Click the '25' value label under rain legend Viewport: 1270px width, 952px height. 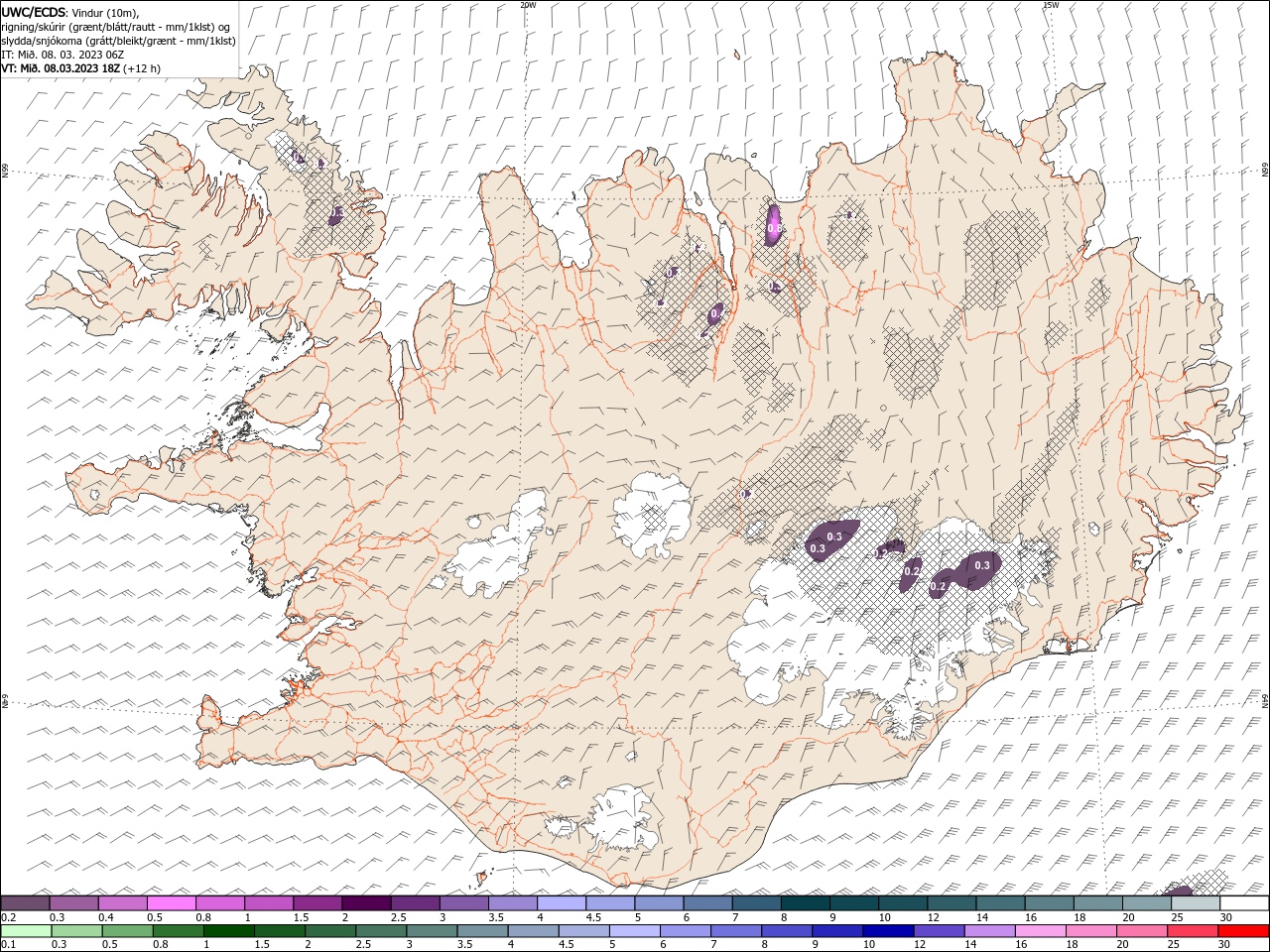click(1176, 945)
